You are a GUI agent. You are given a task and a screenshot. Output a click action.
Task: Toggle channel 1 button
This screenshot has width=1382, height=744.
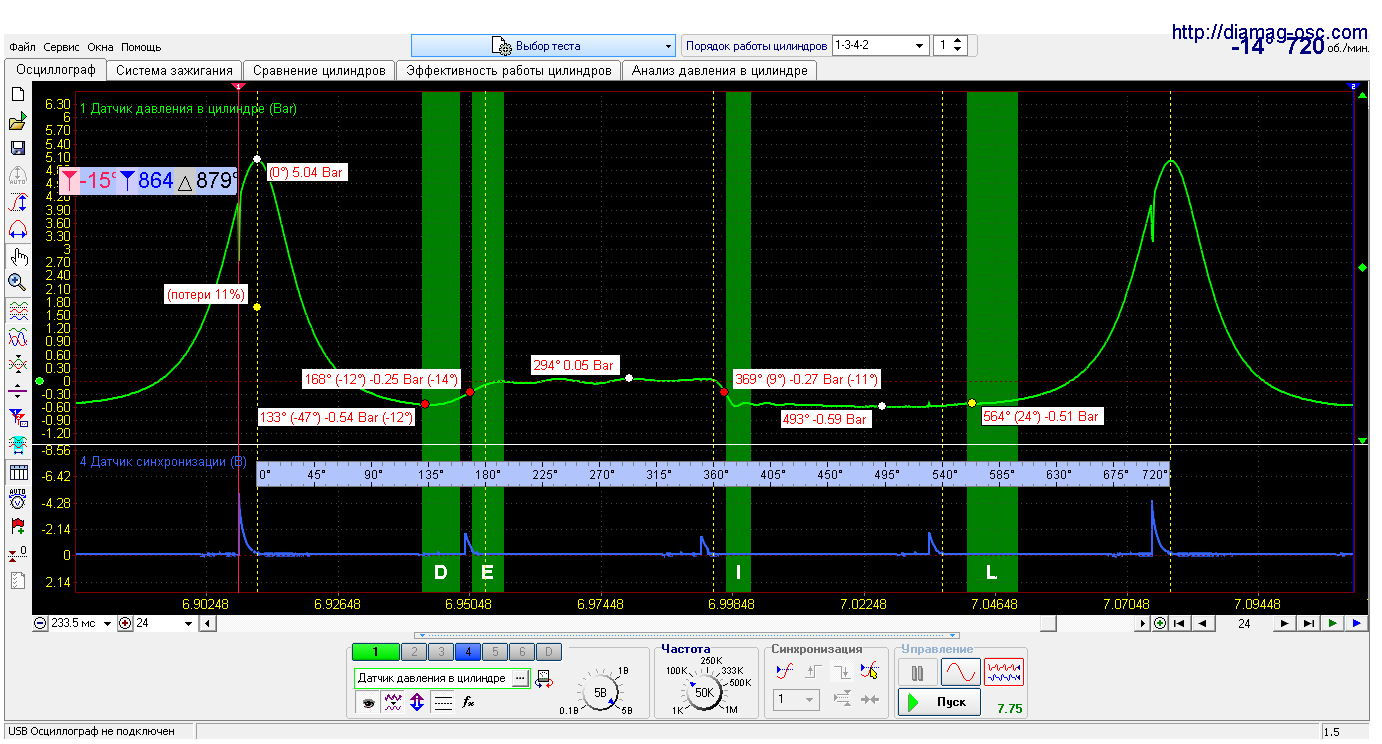[375, 652]
